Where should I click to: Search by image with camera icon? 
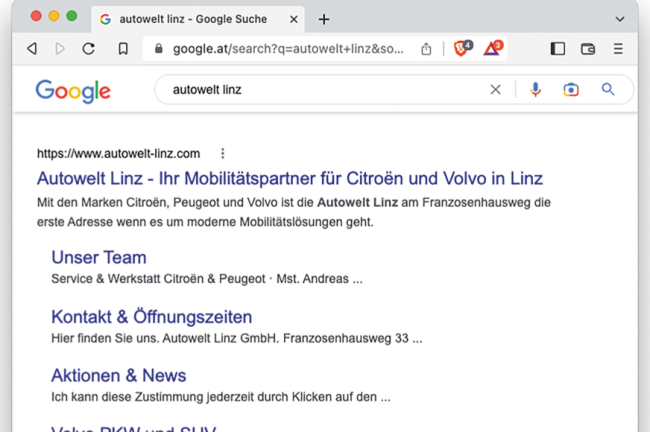[x=571, y=90]
